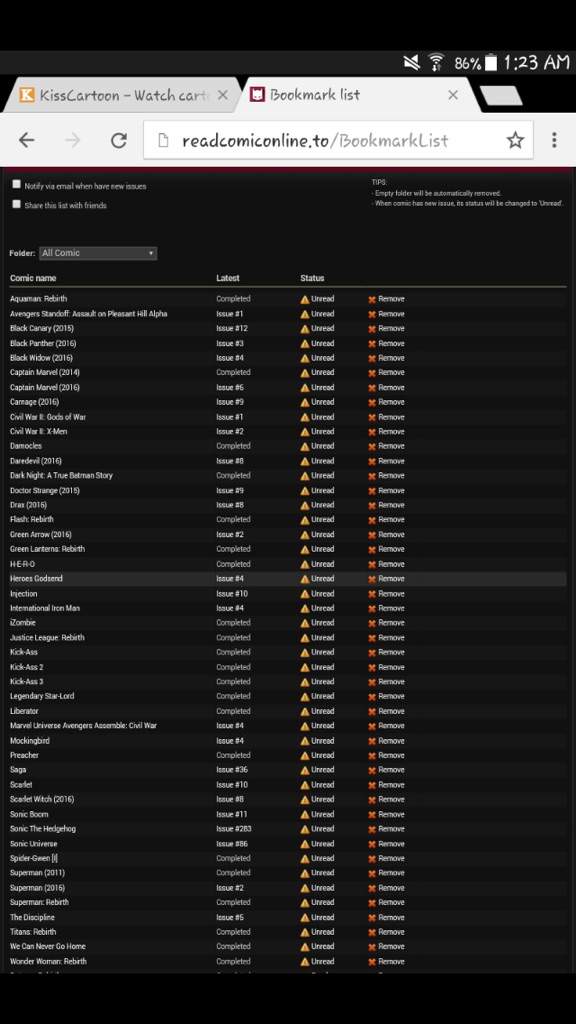Tap the Wi-Fi status bar icon
This screenshot has width=576, height=1024.
[436, 63]
